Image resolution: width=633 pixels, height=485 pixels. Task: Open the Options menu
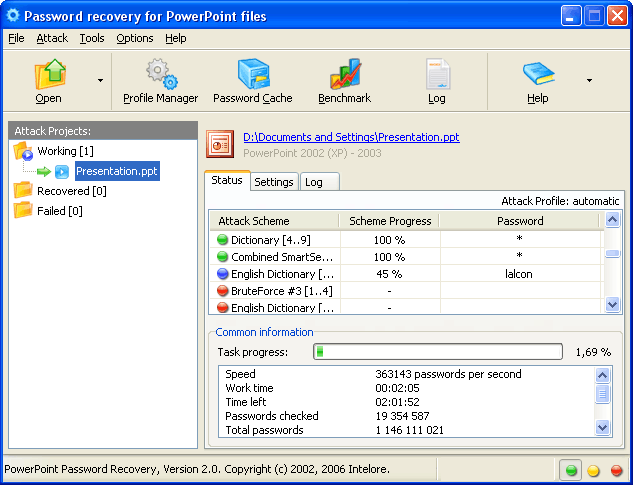135,38
